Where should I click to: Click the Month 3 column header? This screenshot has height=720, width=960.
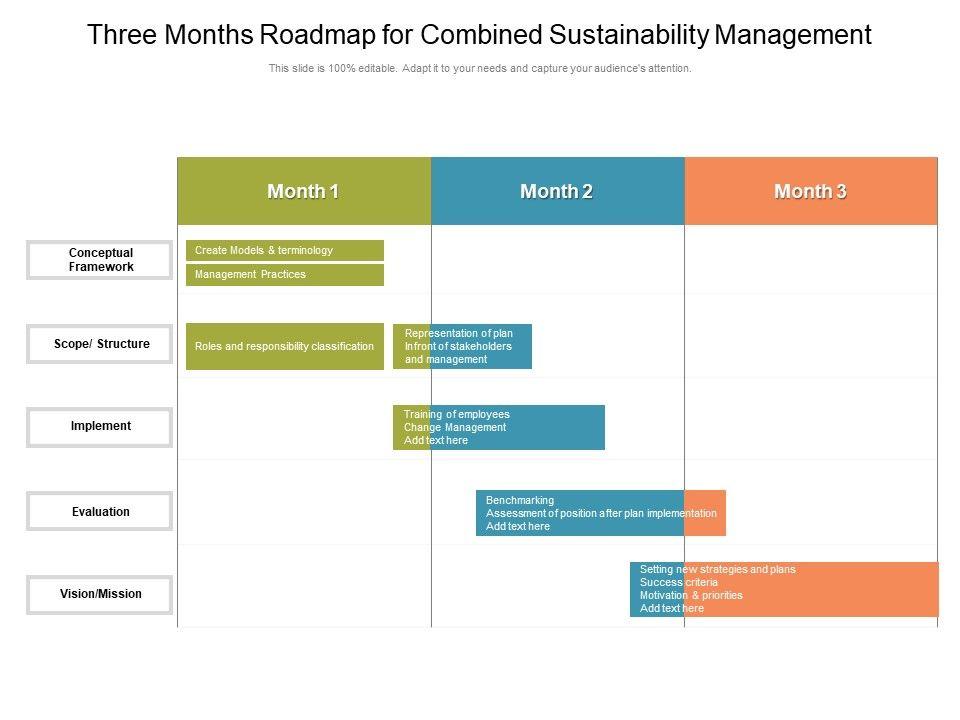(x=811, y=191)
